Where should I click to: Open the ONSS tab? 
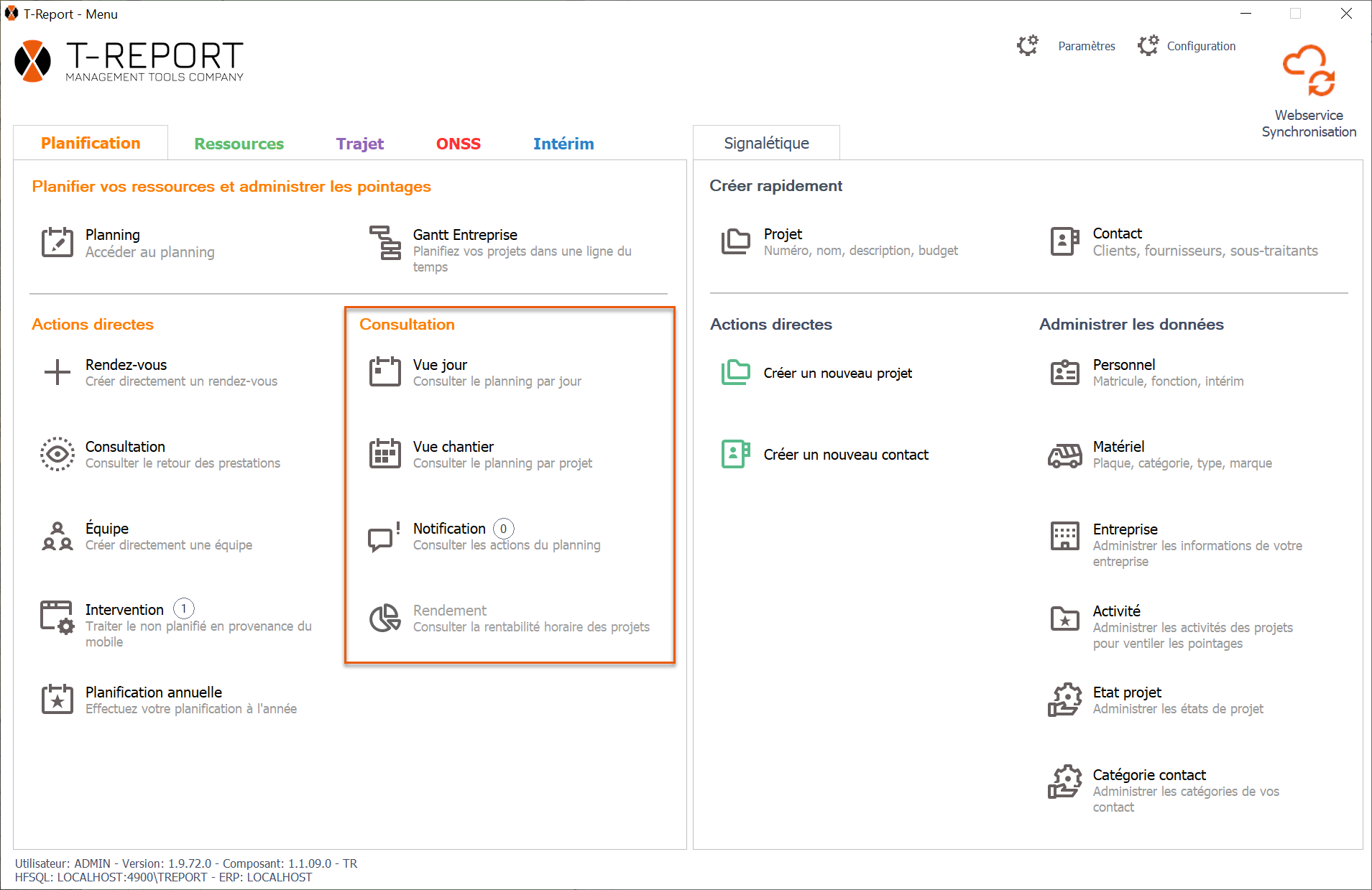coord(458,144)
